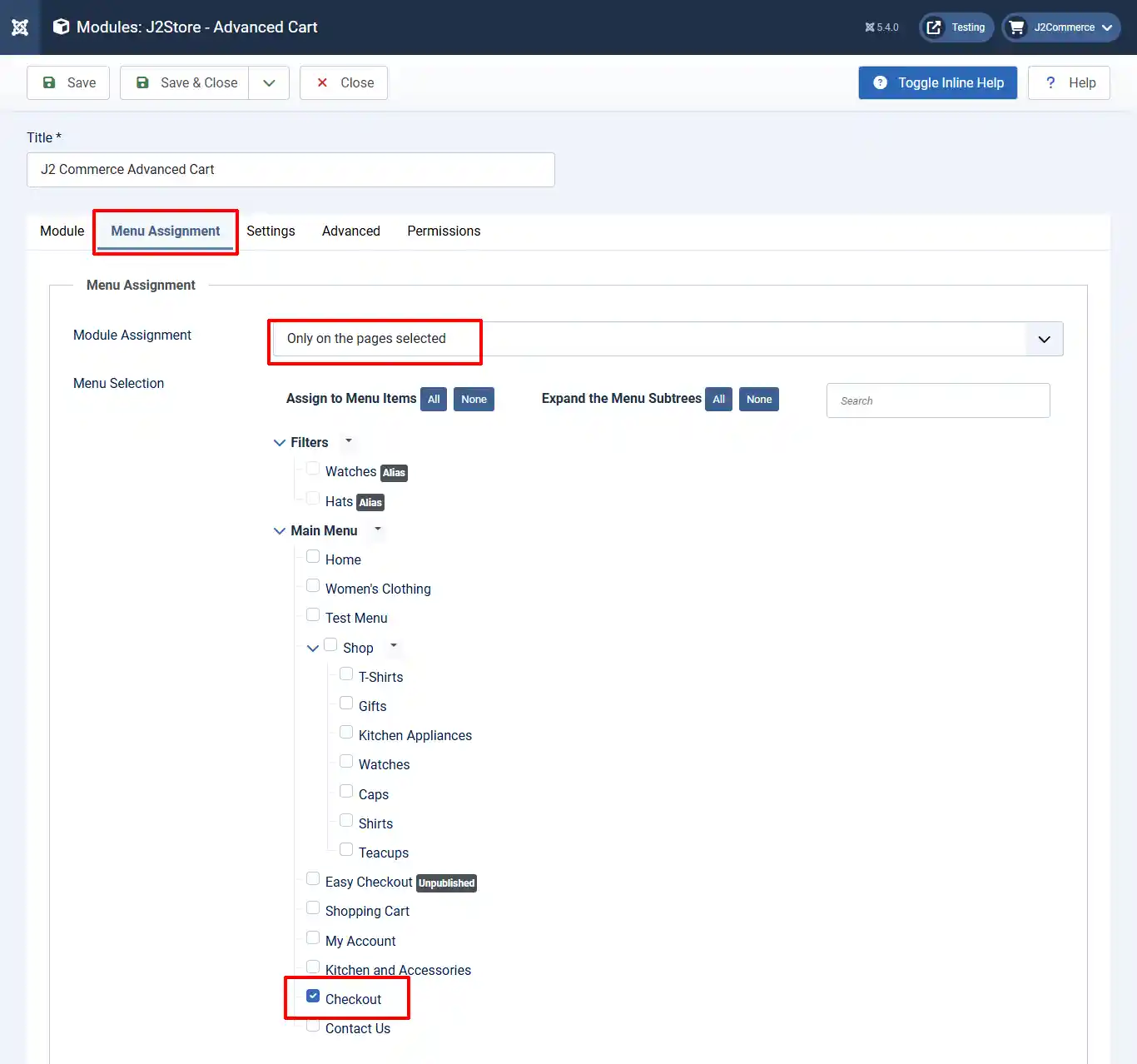
Task: Click the Alias badge next to Hats
Action: [370, 502]
